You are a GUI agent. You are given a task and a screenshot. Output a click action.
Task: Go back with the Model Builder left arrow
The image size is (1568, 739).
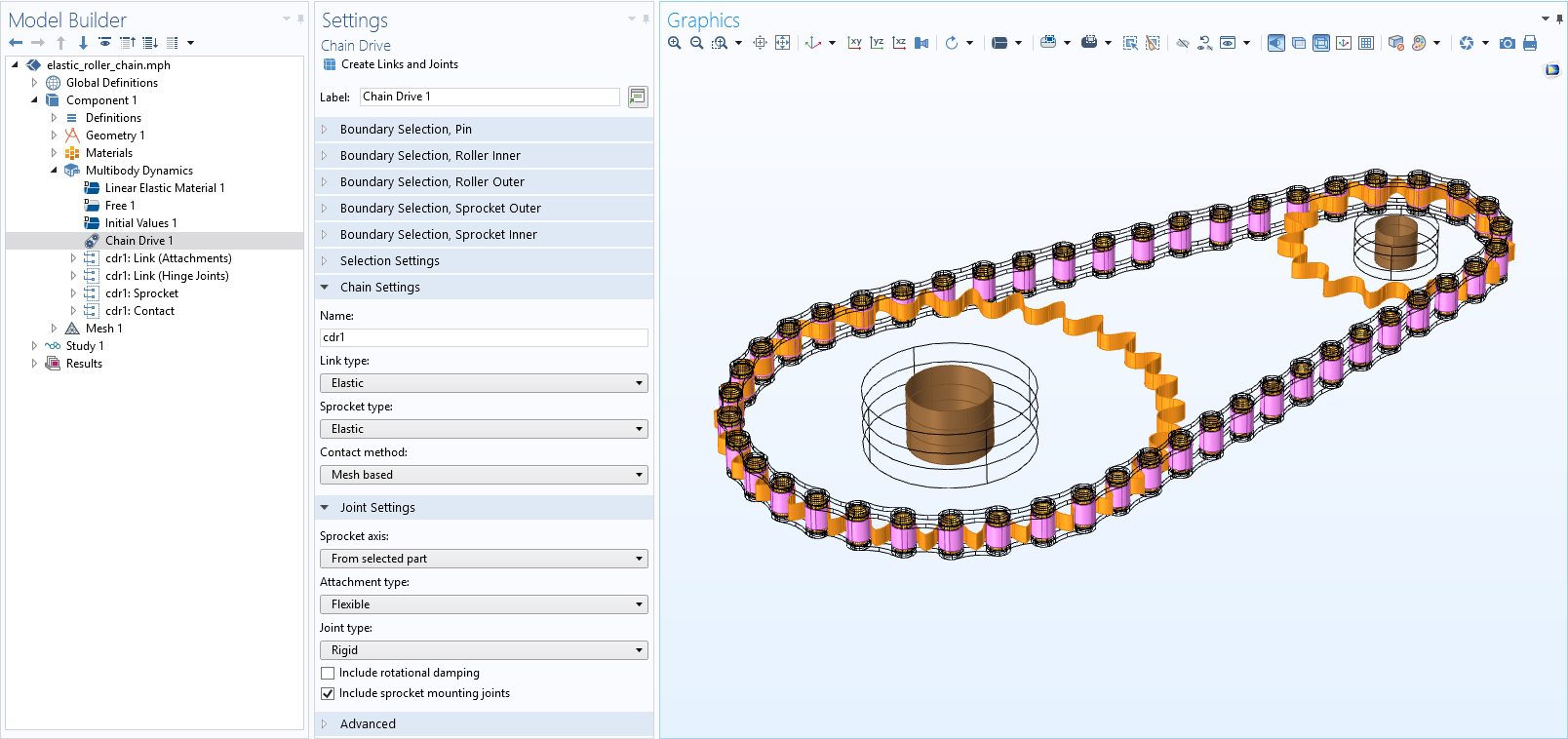click(x=16, y=43)
